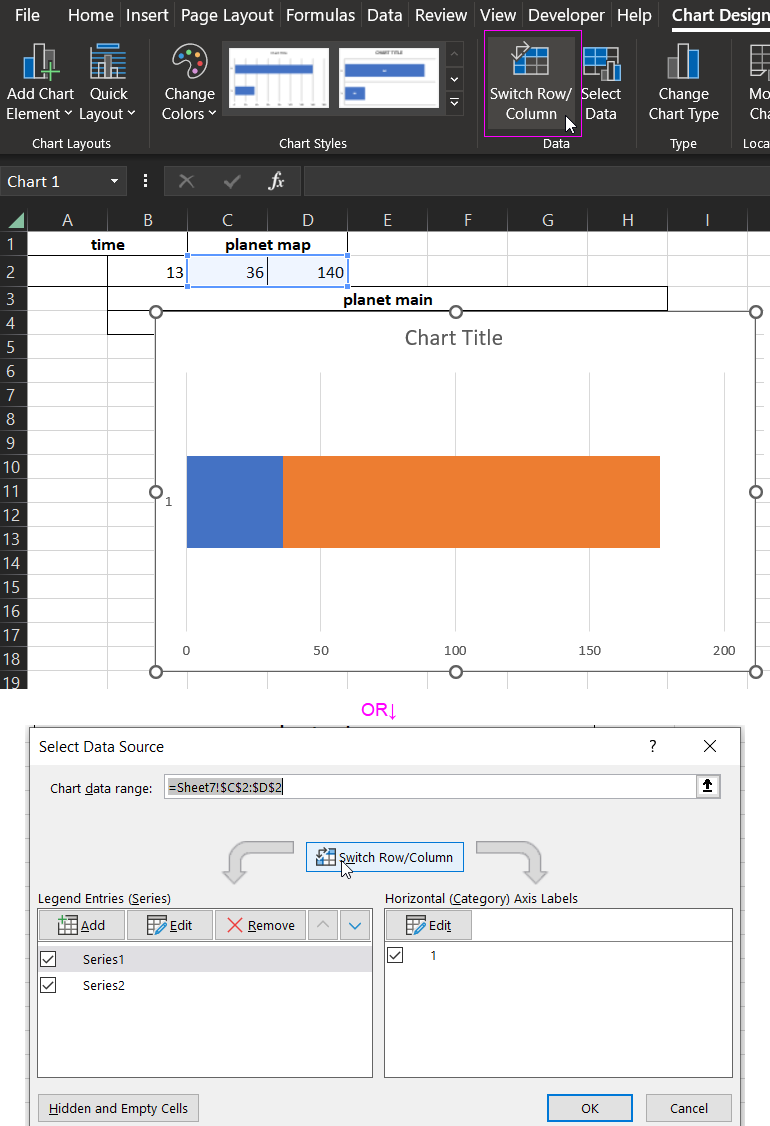The height and width of the screenshot is (1126, 770).
Task: Switch to the Page Layout tab
Action: pos(225,15)
